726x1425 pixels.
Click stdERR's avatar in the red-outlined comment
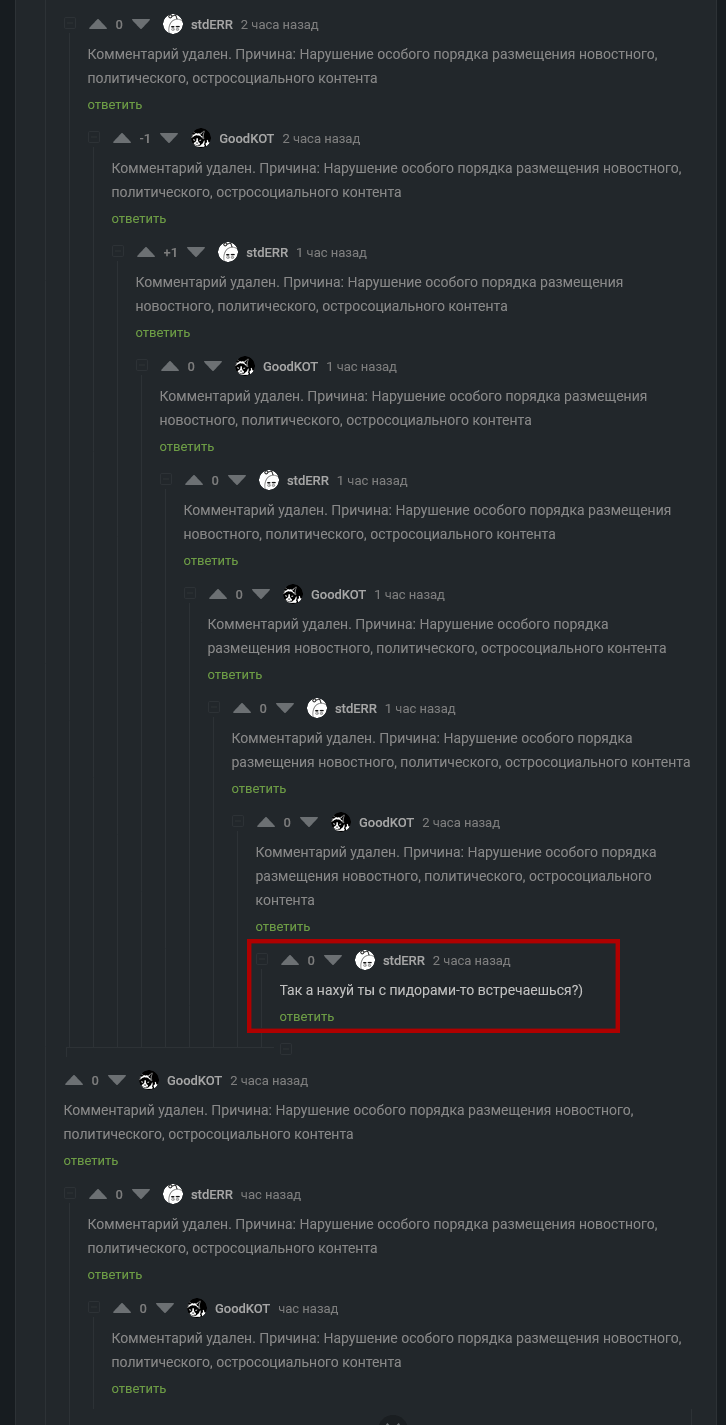tap(365, 960)
